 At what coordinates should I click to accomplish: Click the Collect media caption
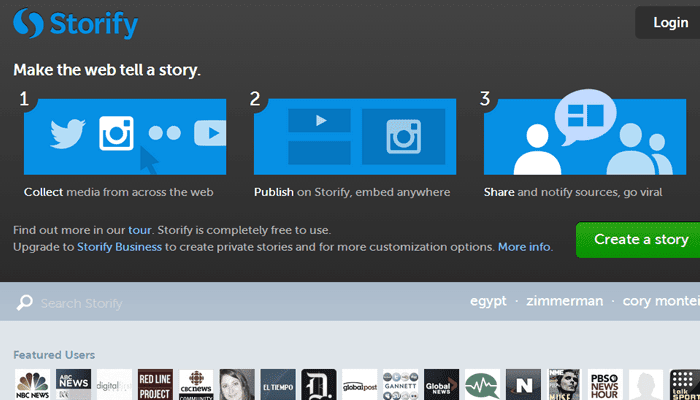point(119,192)
